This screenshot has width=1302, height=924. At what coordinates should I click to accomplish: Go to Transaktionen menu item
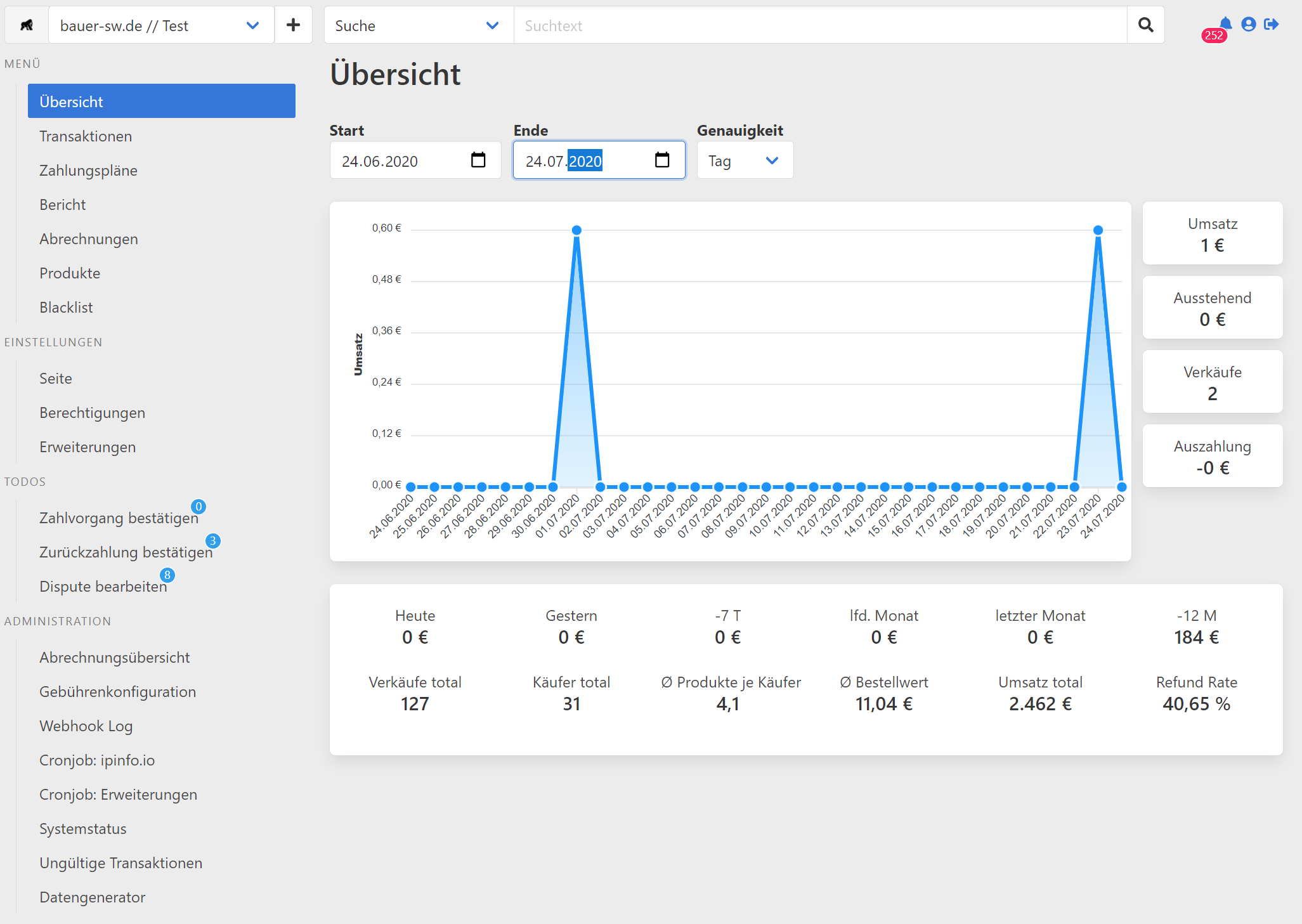86,136
